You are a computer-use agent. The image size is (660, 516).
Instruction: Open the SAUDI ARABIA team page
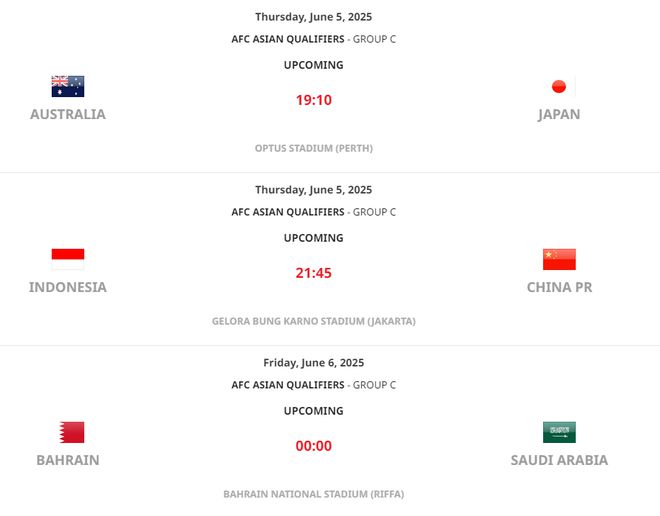(x=559, y=460)
